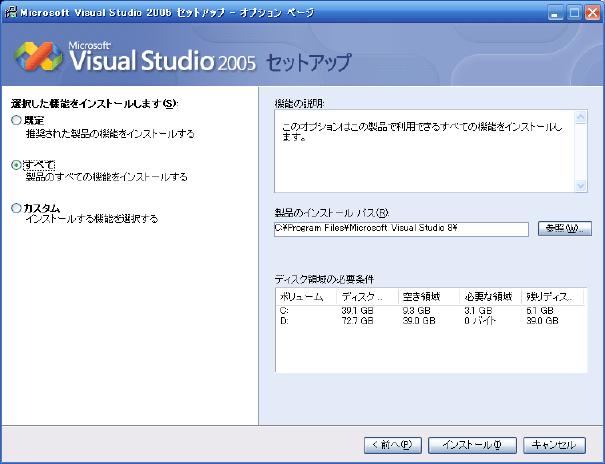Select the すべて full install radio button
The height and width of the screenshot is (464, 605).
tap(16, 165)
